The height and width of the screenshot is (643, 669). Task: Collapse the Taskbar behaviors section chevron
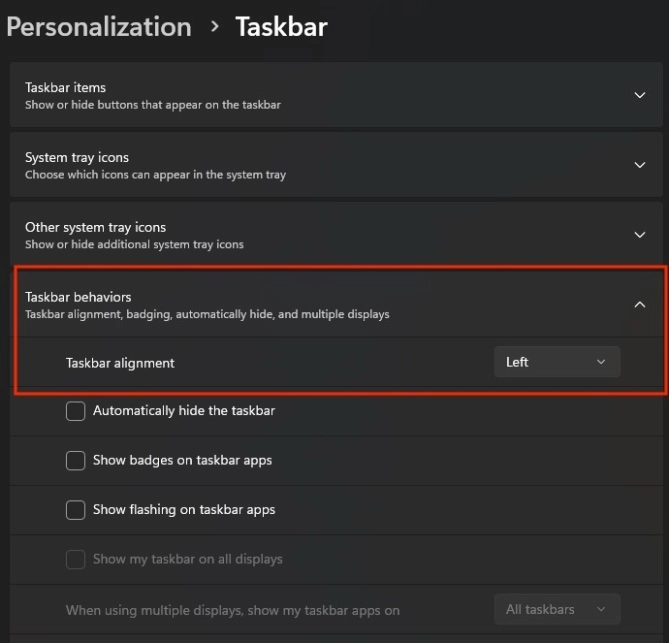pos(640,305)
